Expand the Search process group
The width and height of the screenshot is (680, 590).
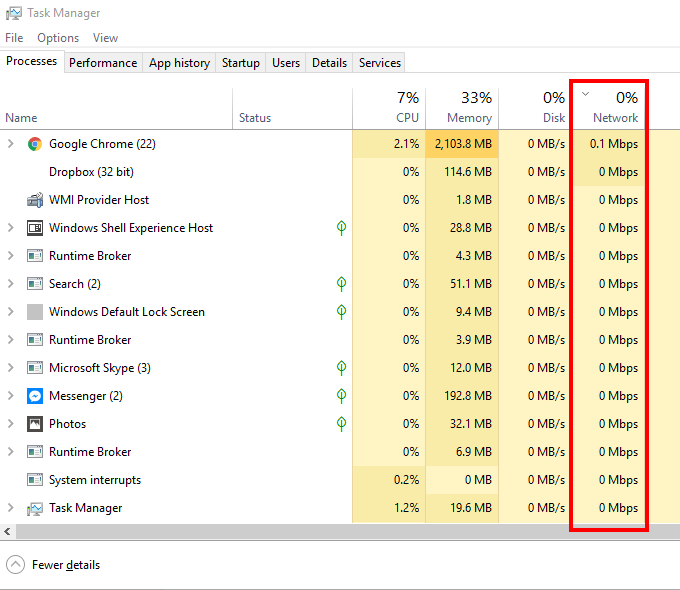tap(11, 284)
